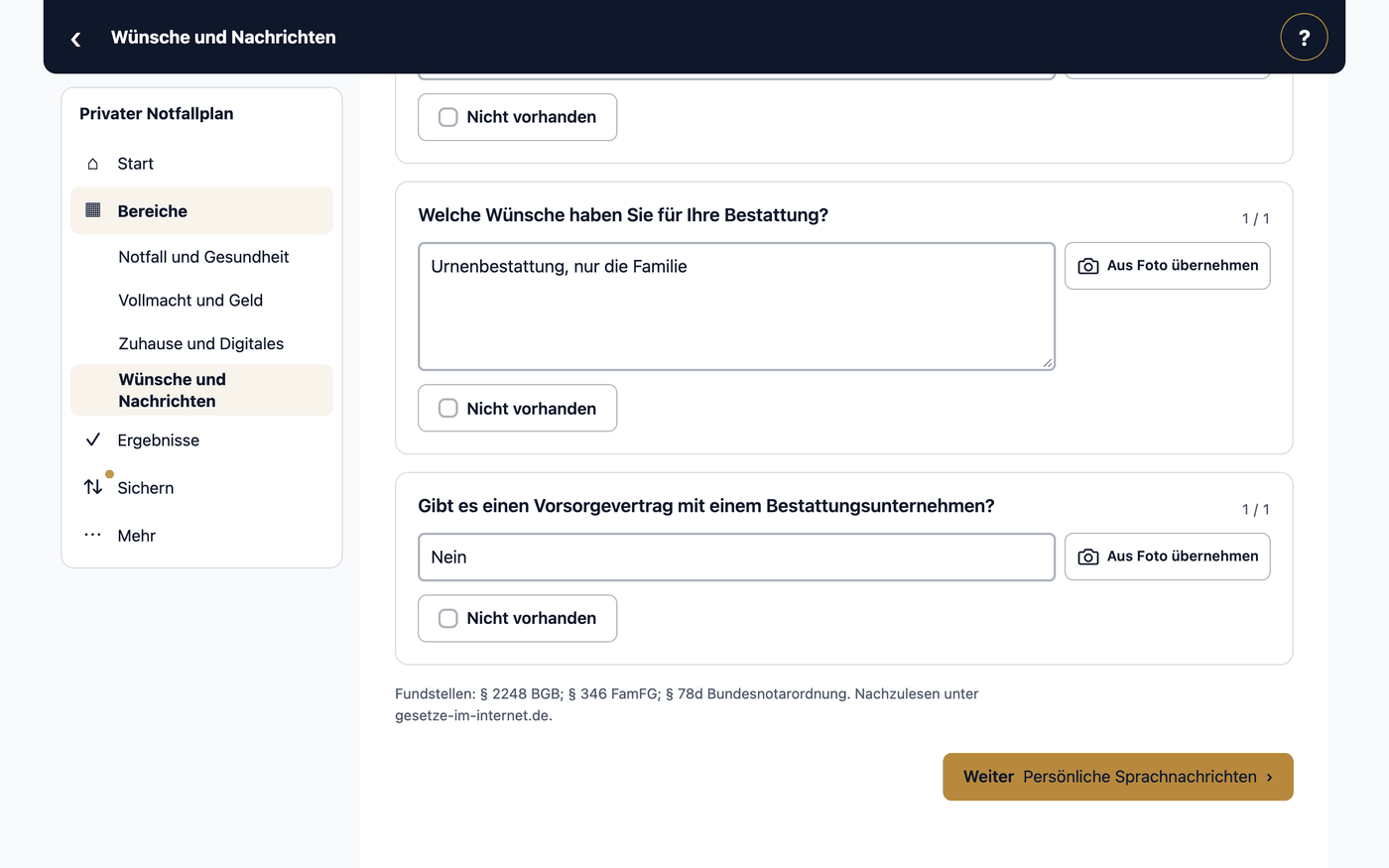Click the textarea resize handle
This screenshot has width=1389, height=868.
coord(1048,363)
